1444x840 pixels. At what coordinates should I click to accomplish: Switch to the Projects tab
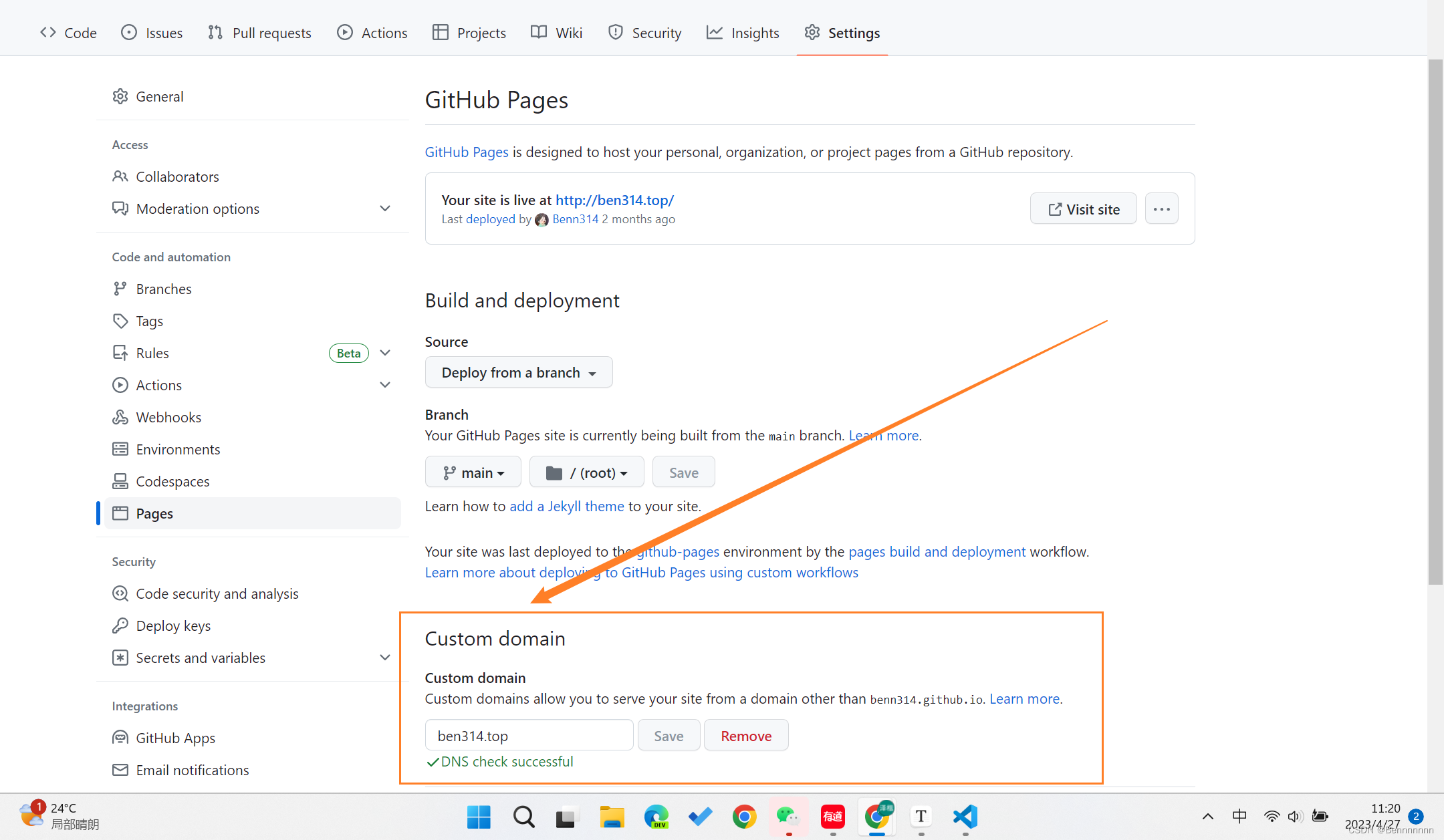tap(469, 33)
